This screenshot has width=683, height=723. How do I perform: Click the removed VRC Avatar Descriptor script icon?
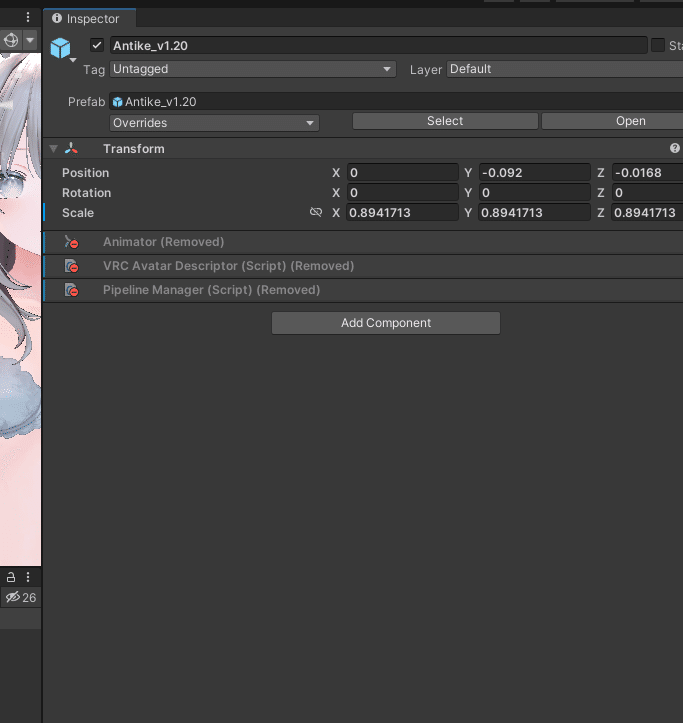(x=71, y=266)
